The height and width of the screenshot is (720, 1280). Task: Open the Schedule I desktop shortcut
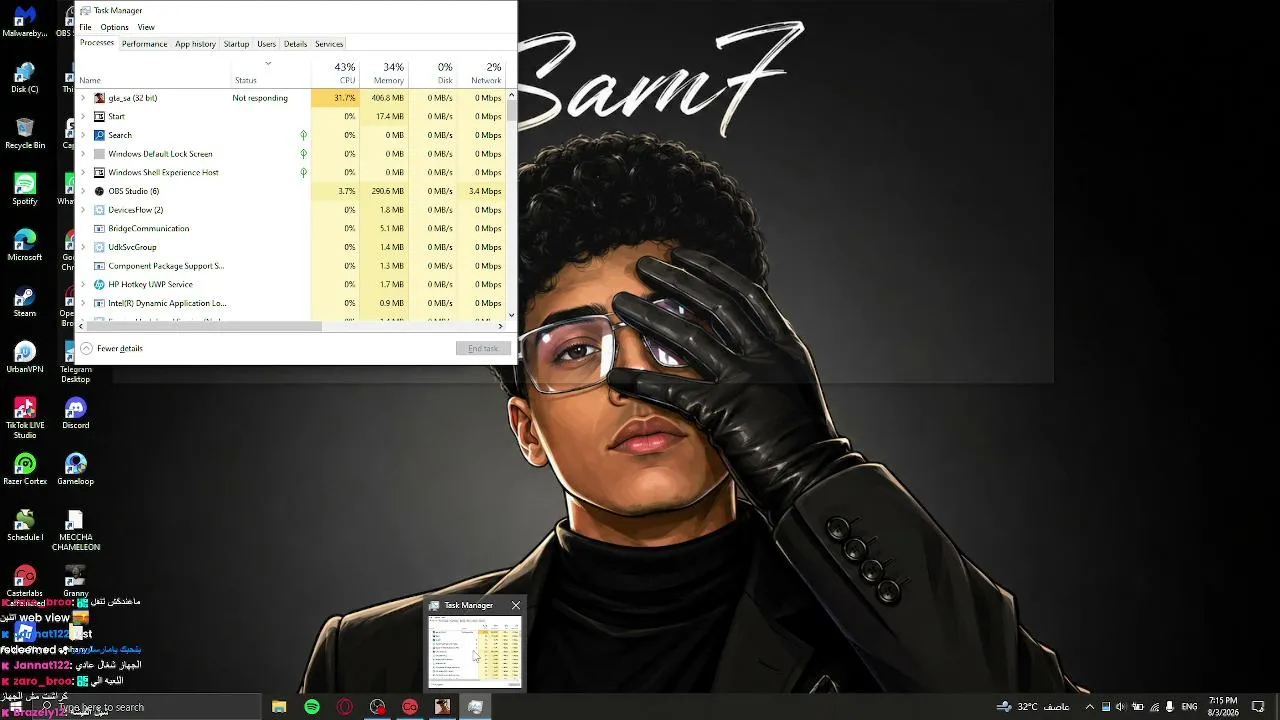(24, 525)
